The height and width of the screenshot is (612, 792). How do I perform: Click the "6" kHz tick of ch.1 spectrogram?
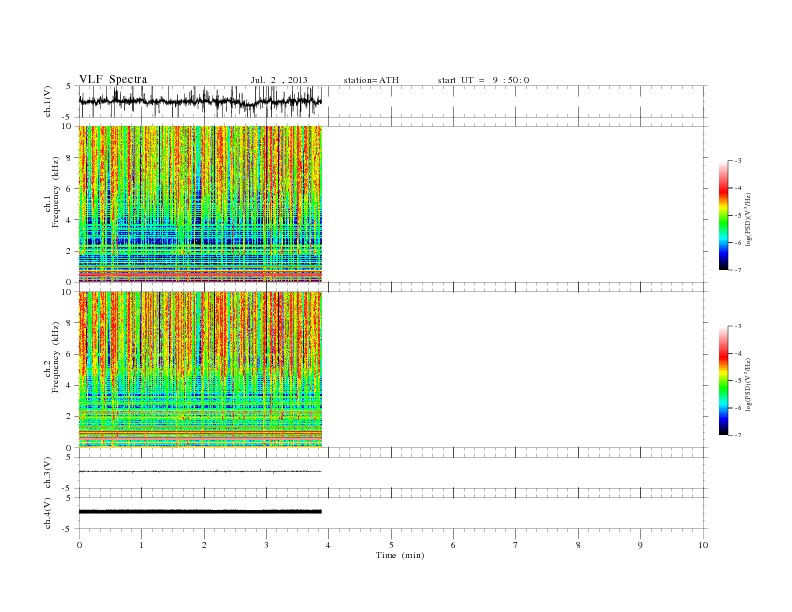[x=69, y=188]
